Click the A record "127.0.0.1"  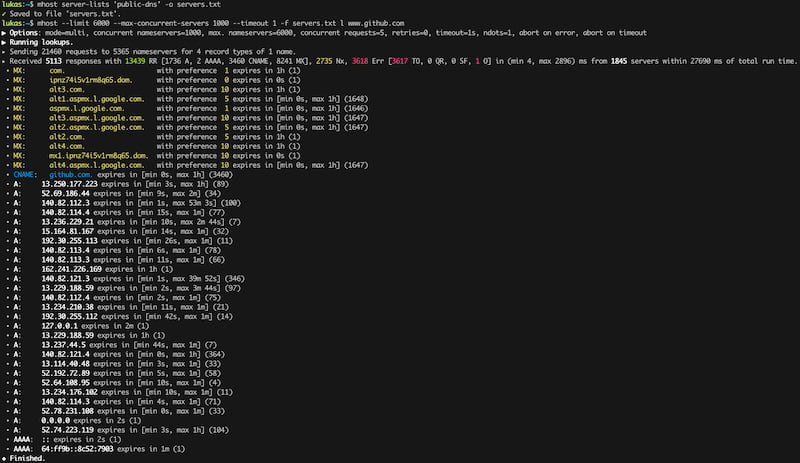[x=60, y=326]
